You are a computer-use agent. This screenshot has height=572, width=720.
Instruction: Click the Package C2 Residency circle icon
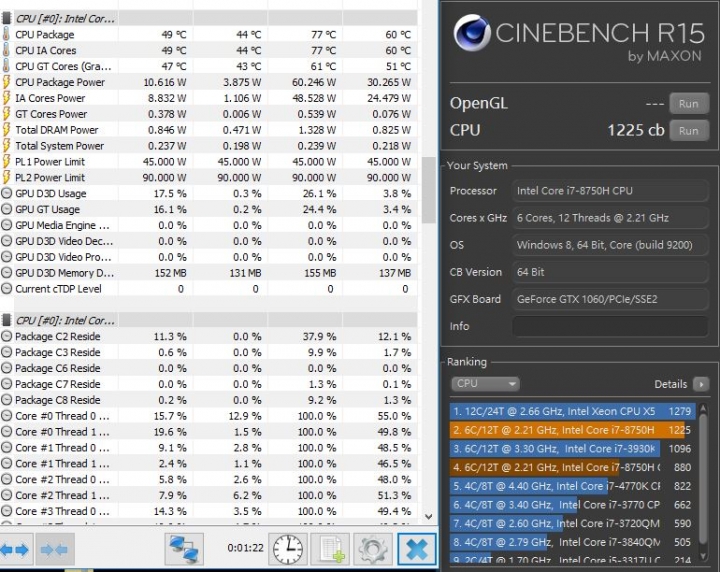click(6, 336)
